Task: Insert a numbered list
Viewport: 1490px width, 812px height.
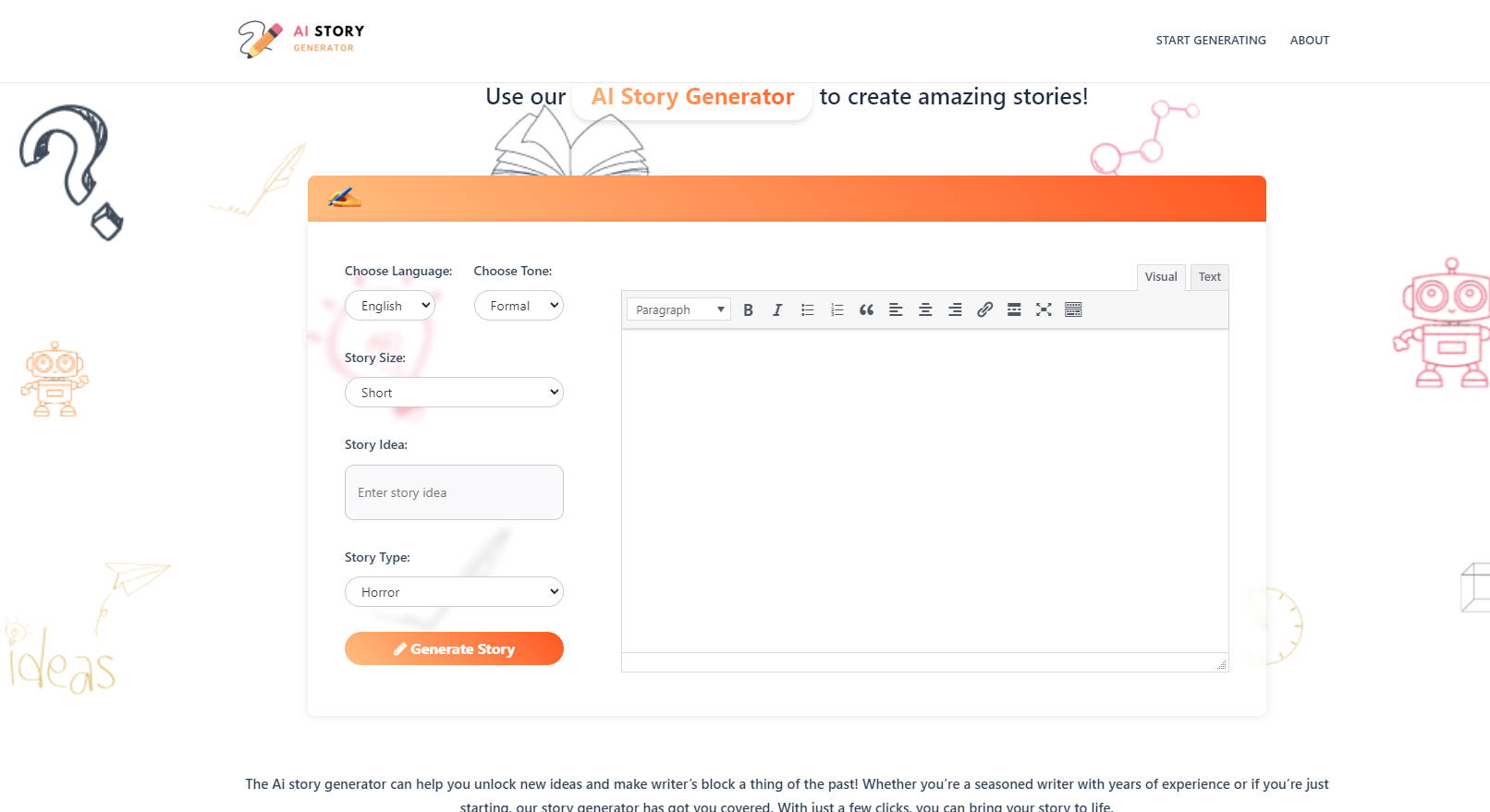Action: [837, 310]
